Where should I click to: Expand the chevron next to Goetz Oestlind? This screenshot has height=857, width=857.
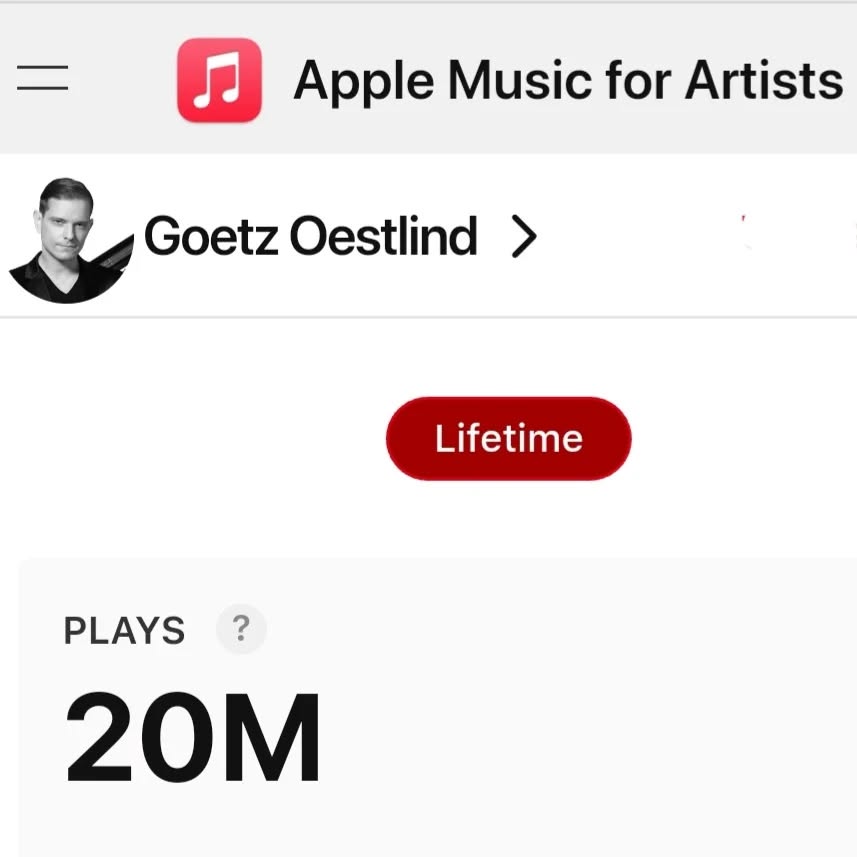coord(524,236)
